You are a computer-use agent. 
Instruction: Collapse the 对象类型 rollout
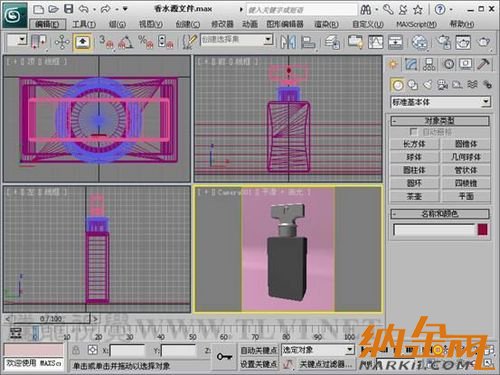pos(440,121)
